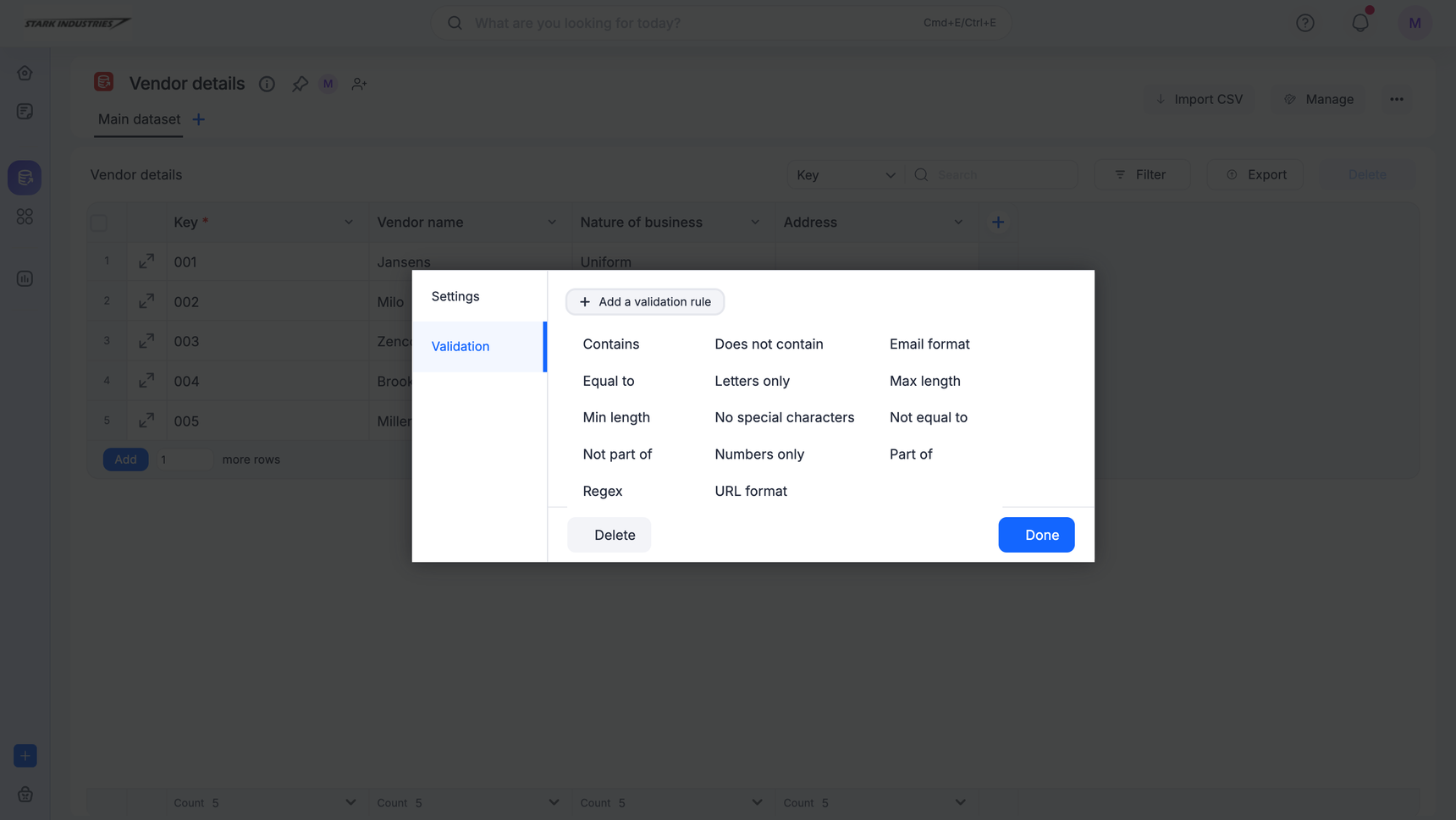Open the Nature of business column dropdown

point(755,223)
